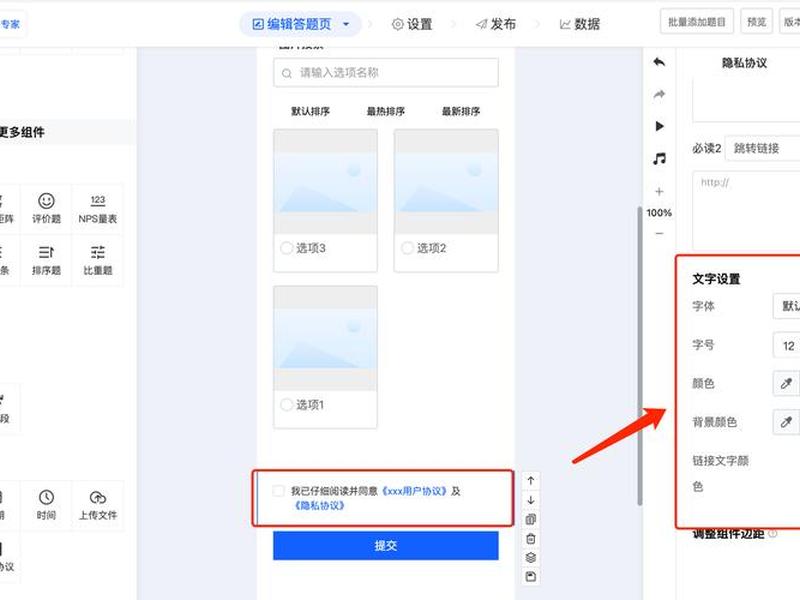Add 评价题 smiley component

46,209
